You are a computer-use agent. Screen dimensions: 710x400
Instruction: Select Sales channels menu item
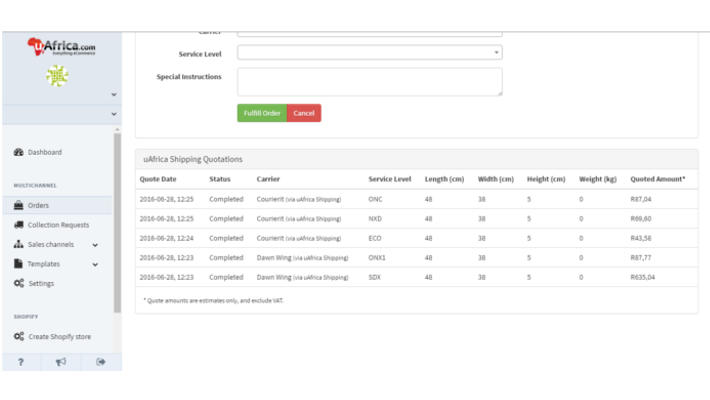(x=51, y=244)
